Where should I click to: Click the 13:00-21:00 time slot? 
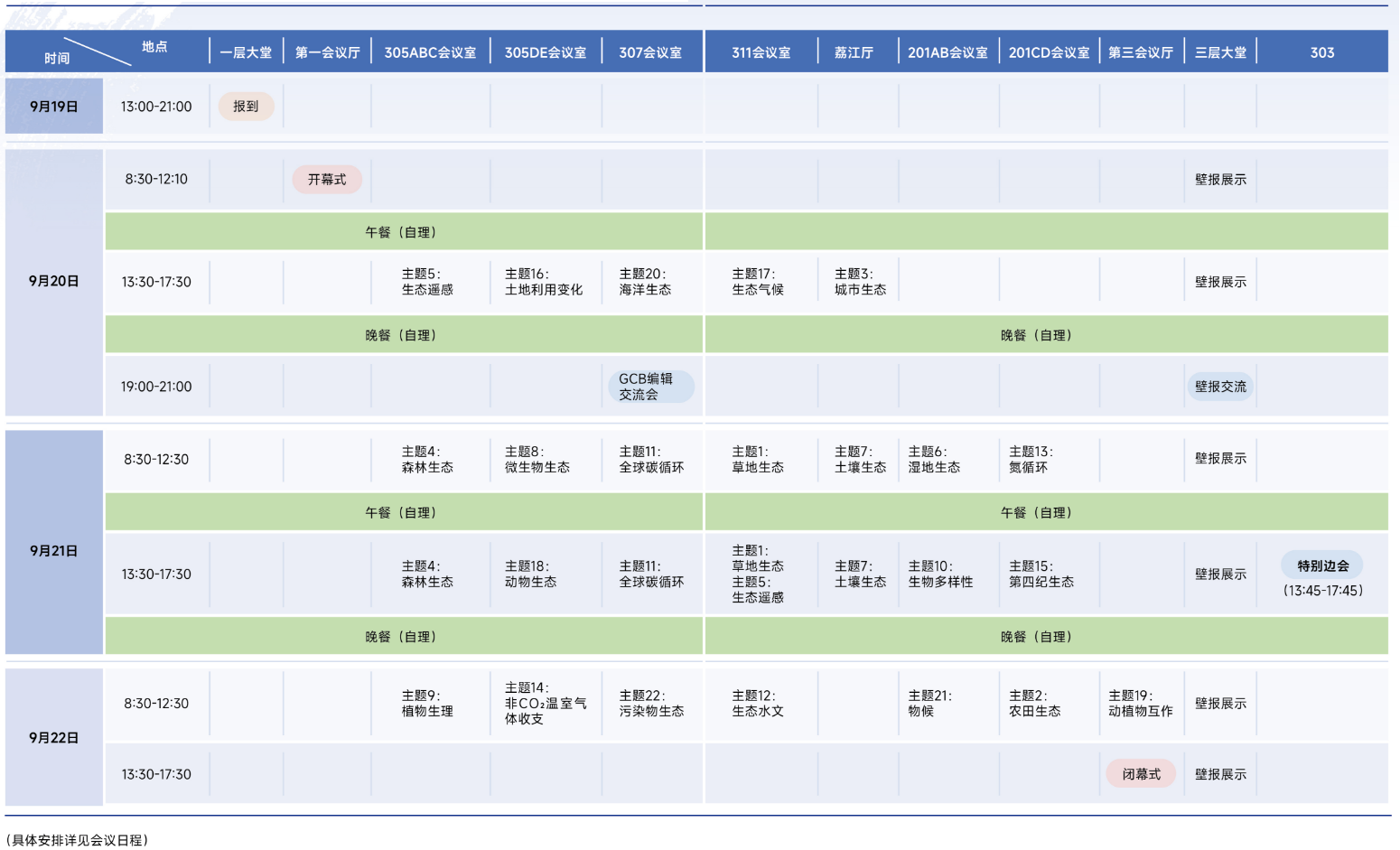click(156, 106)
